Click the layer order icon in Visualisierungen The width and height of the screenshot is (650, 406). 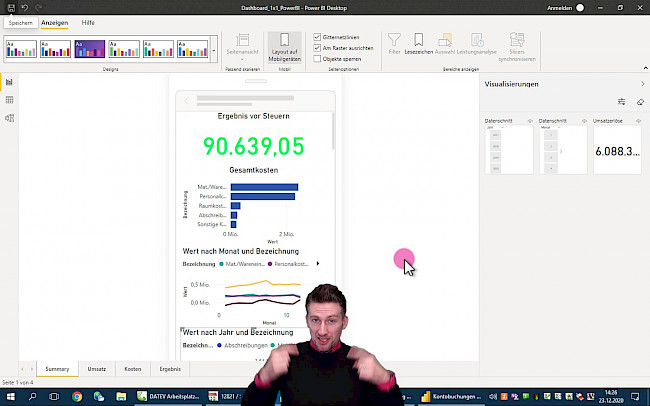621,102
